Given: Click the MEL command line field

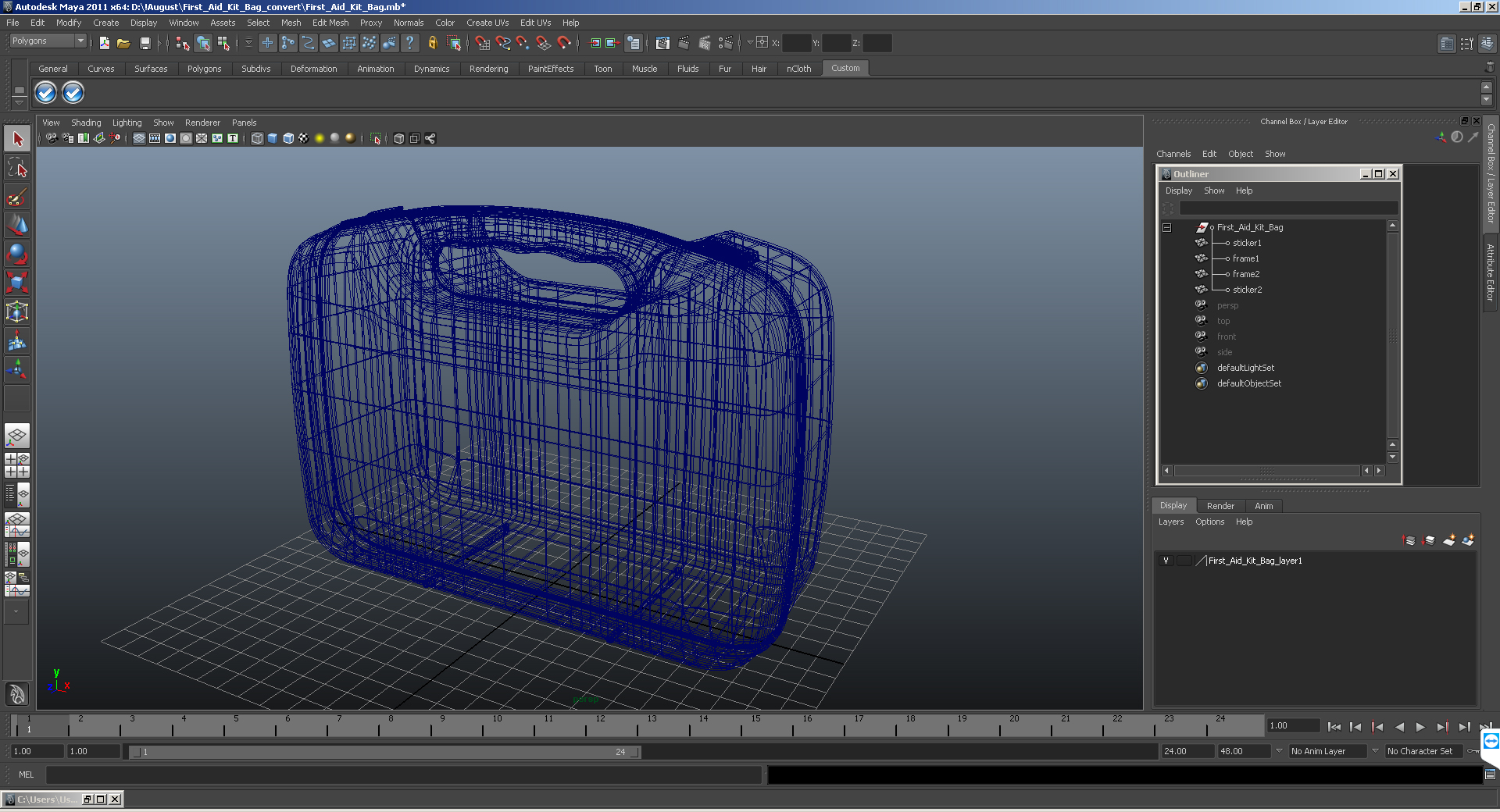Looking at the screenshot, I should click(404, 775).
